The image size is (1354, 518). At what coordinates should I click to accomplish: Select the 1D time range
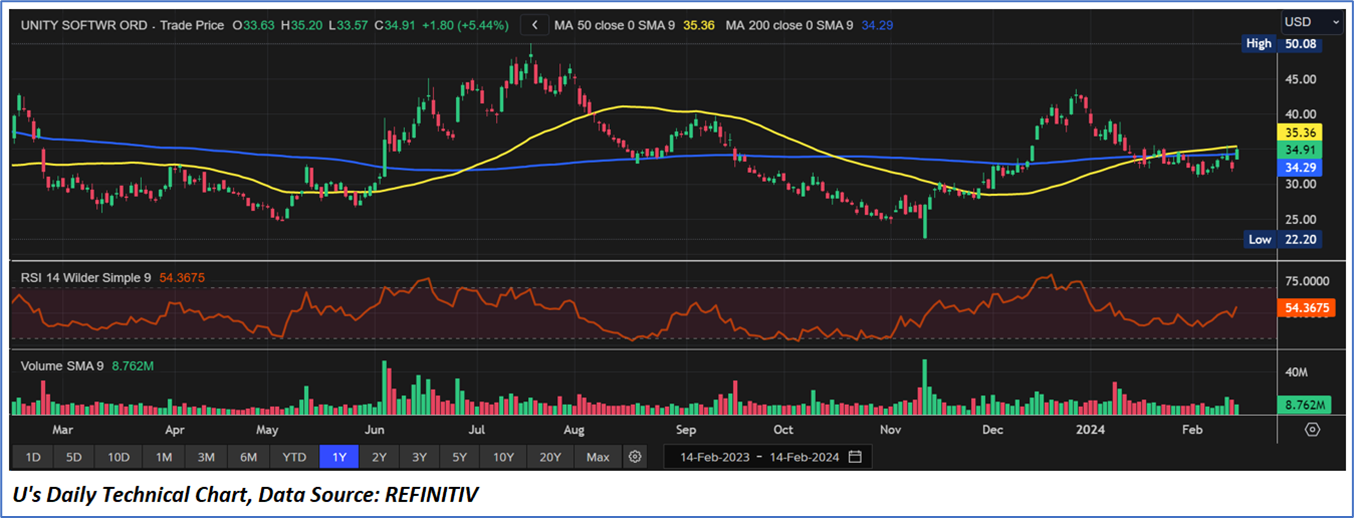point(33,457)
